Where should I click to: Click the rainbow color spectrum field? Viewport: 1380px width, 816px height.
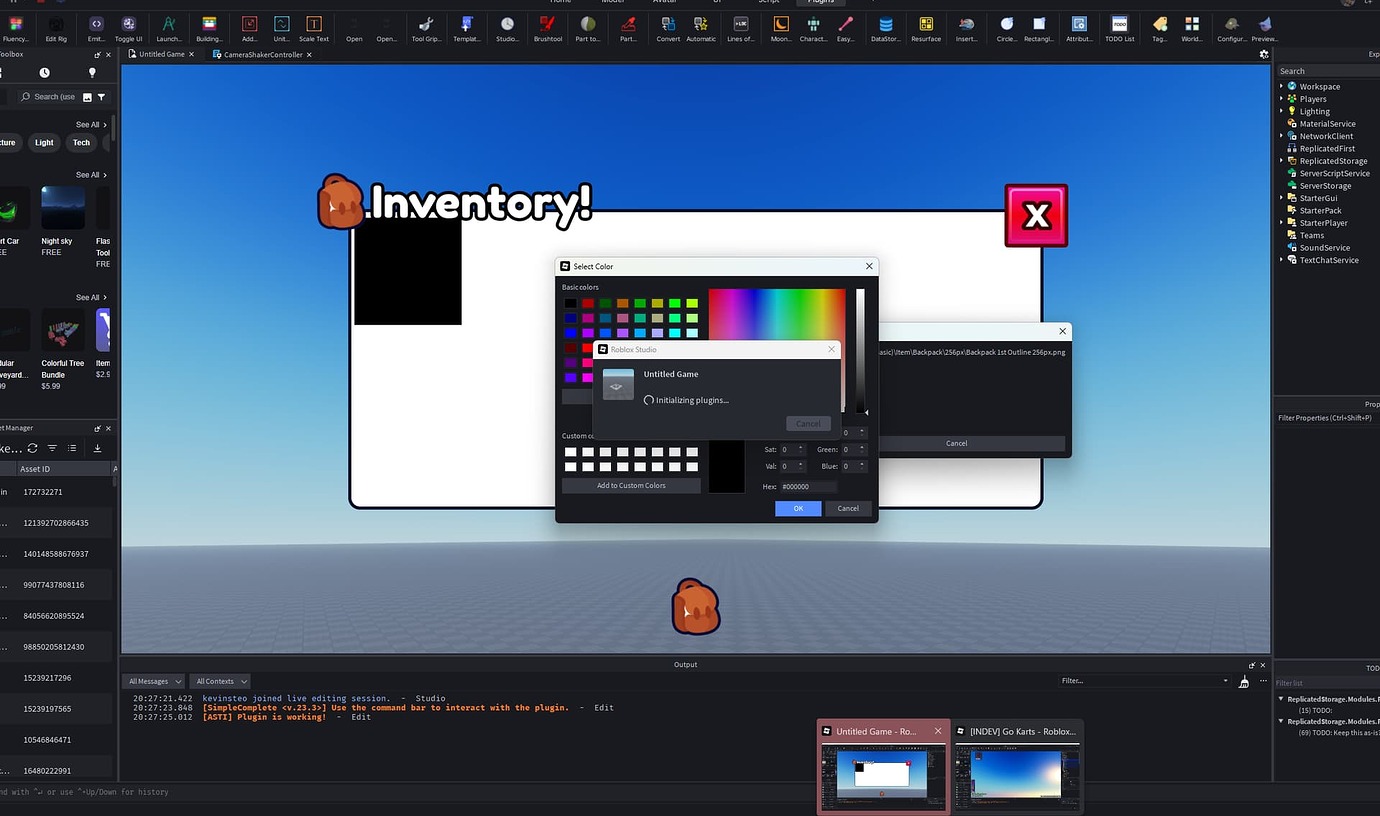[777, 316]
